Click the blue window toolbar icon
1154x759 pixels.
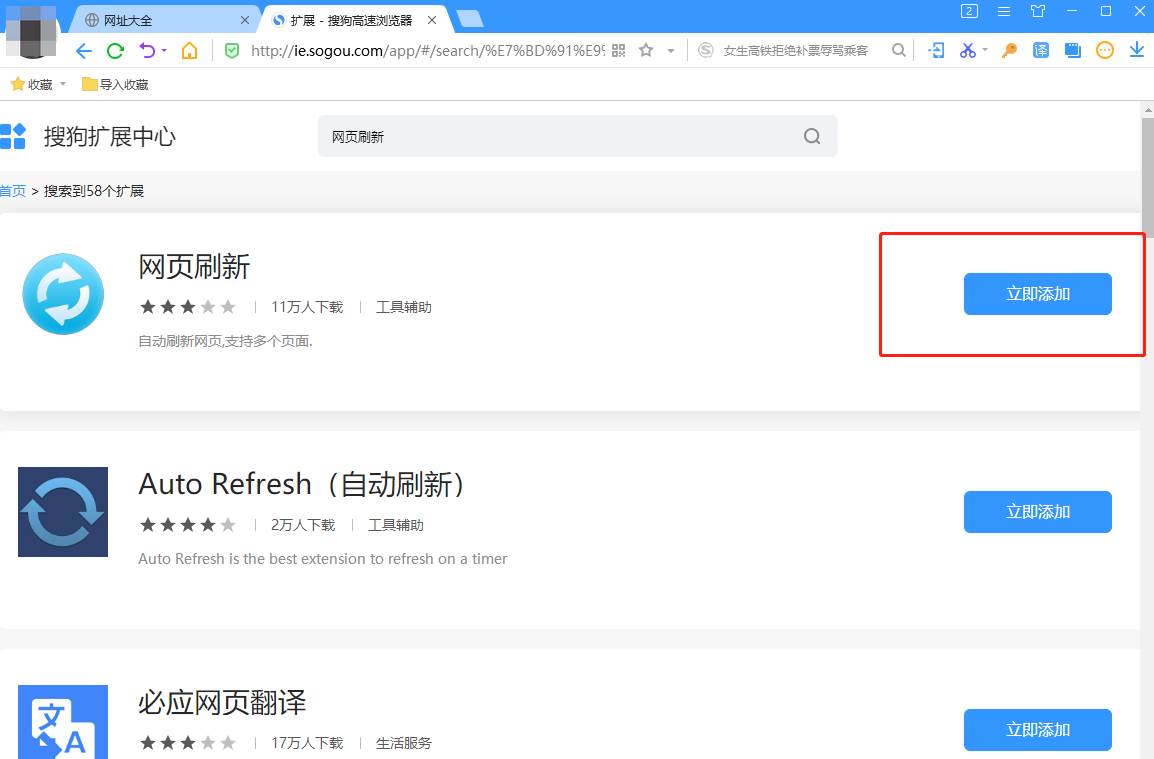coord(1073,50)
